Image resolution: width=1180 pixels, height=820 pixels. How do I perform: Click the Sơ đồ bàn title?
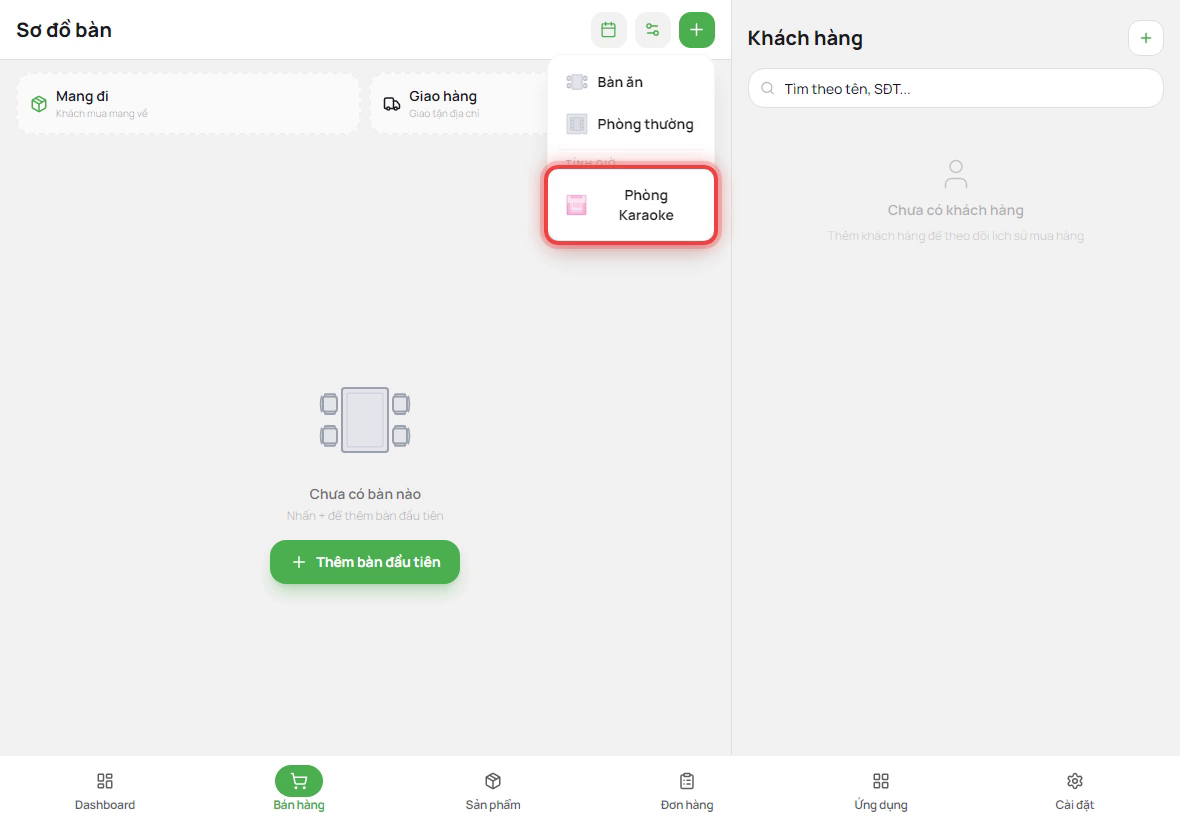(64, 30)
